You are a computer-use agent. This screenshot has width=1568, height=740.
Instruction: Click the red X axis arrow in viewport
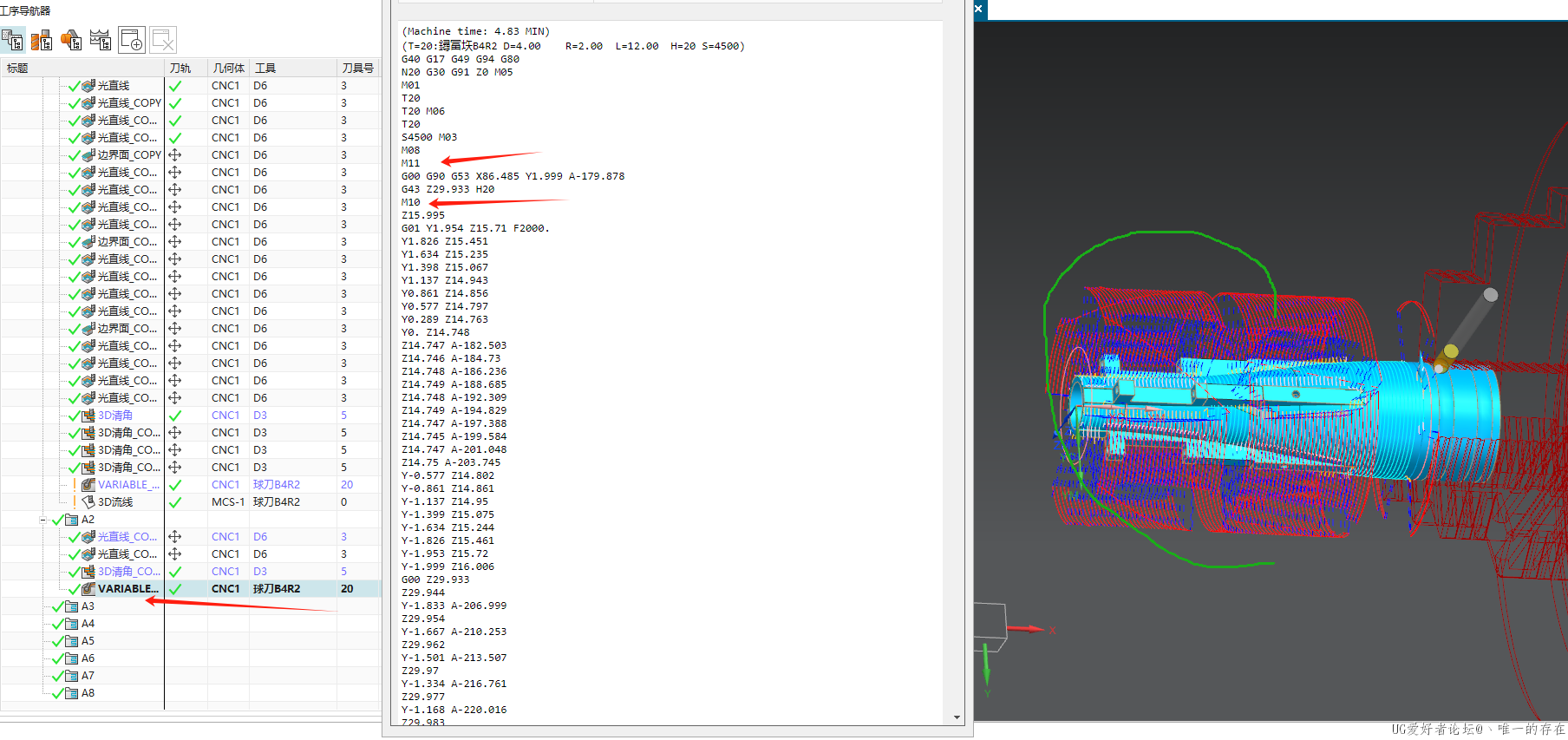click(1027, 629)
